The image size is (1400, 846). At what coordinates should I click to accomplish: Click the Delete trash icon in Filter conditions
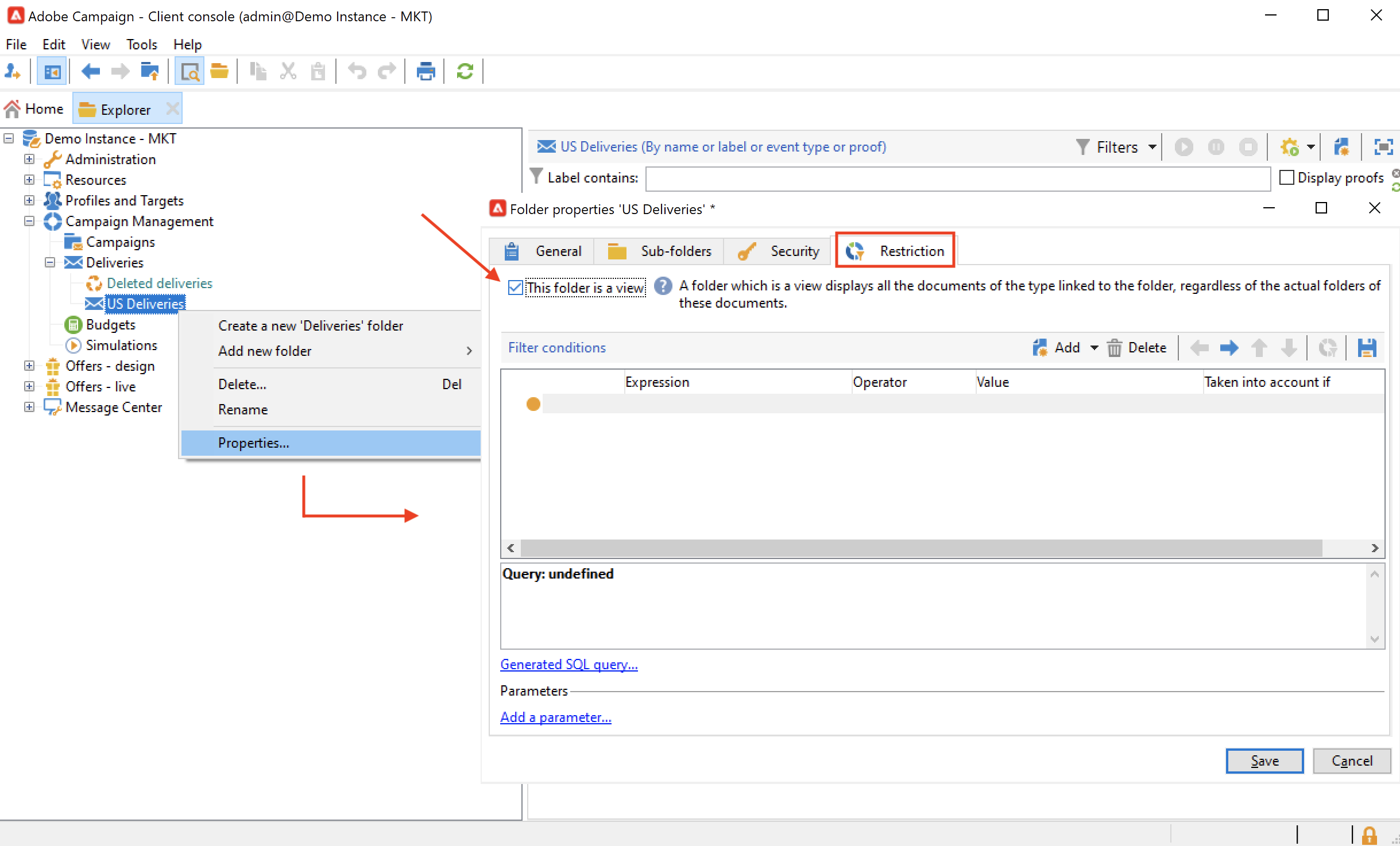[1114, 348]
